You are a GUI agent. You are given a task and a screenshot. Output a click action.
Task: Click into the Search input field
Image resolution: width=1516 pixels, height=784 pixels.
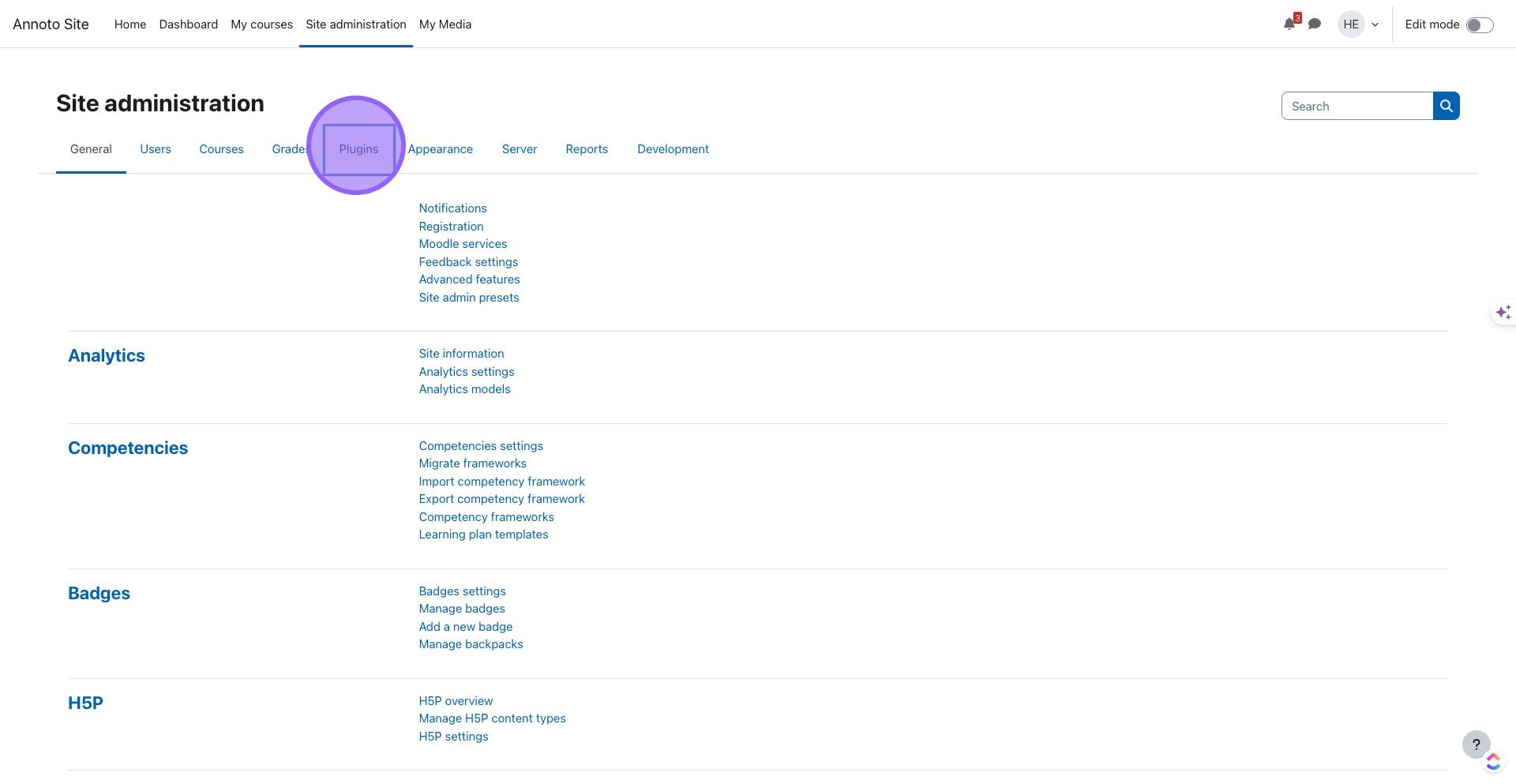(1357, 106)
